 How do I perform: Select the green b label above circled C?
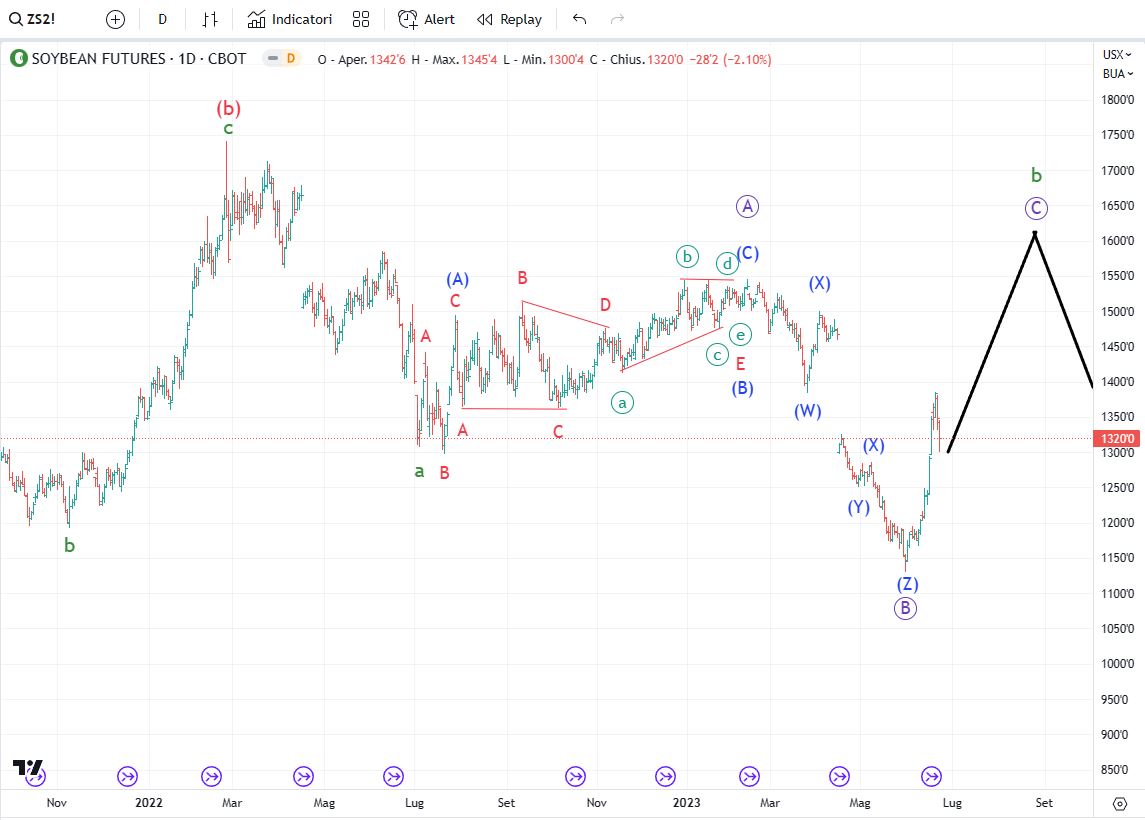coord(1036,175)
